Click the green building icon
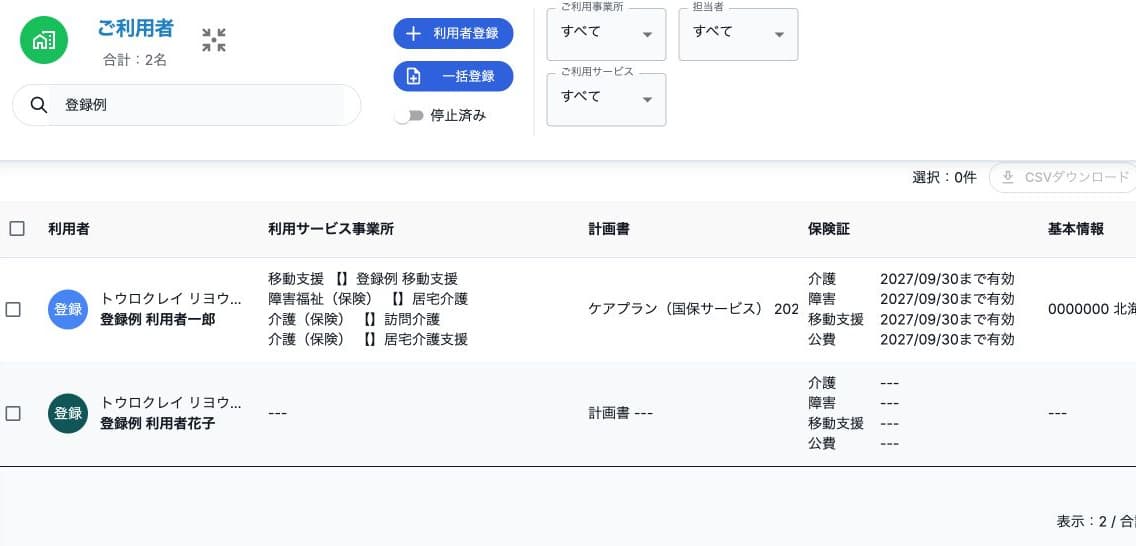 coord(43,41)
